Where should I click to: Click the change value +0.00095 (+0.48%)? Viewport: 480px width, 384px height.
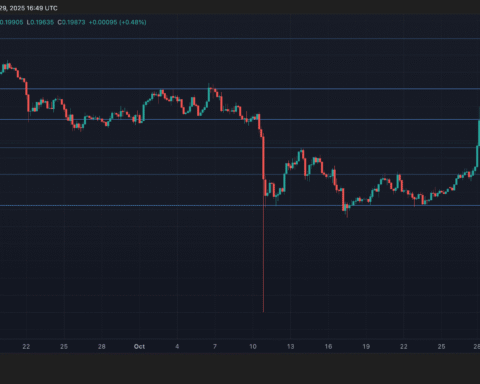(117, 22)
